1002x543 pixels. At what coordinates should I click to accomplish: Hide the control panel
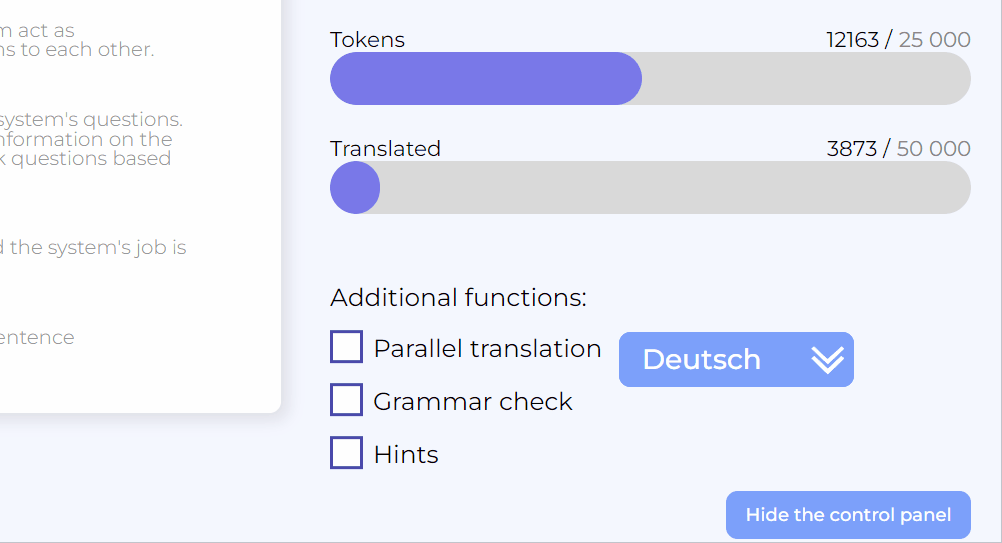(x=848, y=515)
